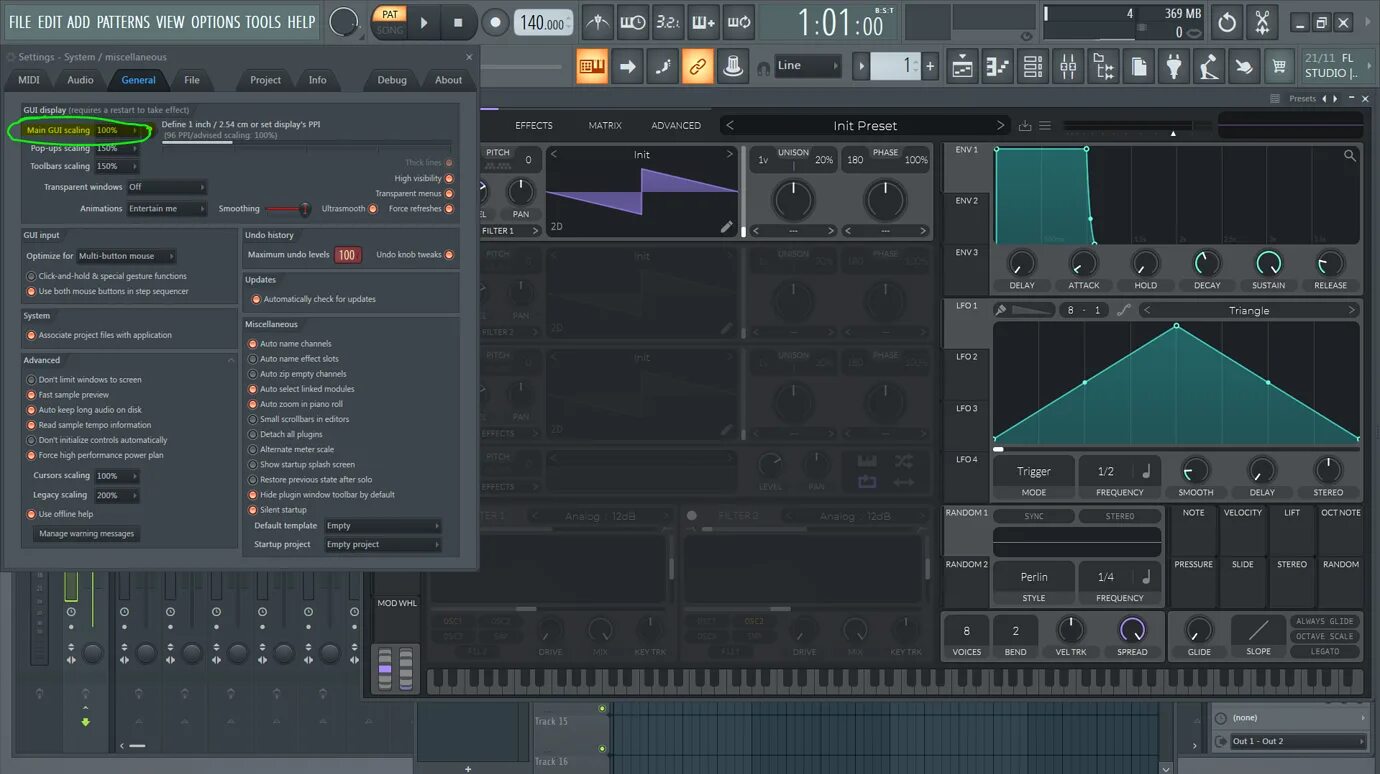Open the Startup project dropdown
Image resolution: width=1380 pixels, height=774 pixels.
click(x=383, y=545)
